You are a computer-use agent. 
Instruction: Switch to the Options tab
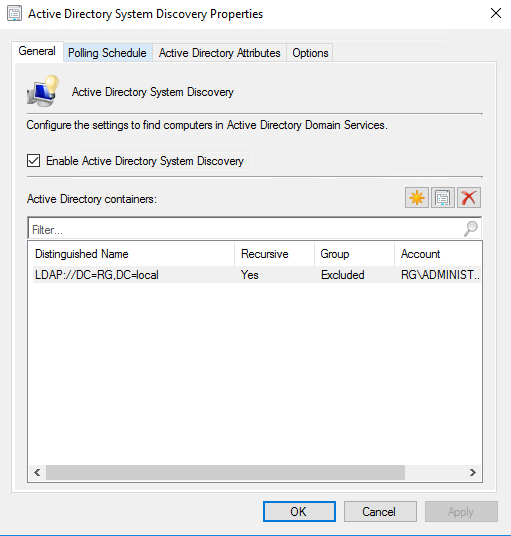[310, 53]
